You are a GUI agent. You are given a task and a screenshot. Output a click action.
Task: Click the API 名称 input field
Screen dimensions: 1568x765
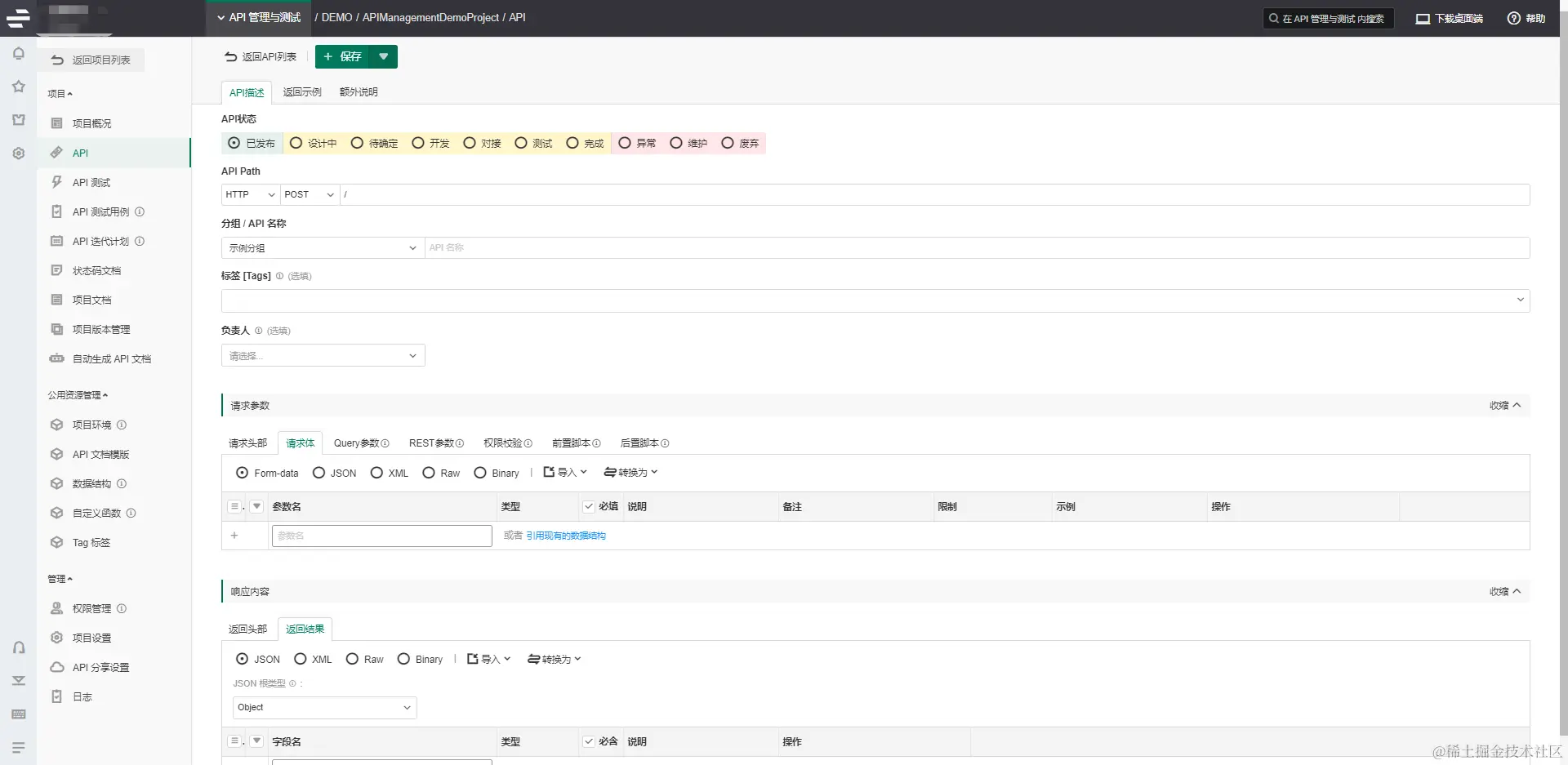coord(977,247)
